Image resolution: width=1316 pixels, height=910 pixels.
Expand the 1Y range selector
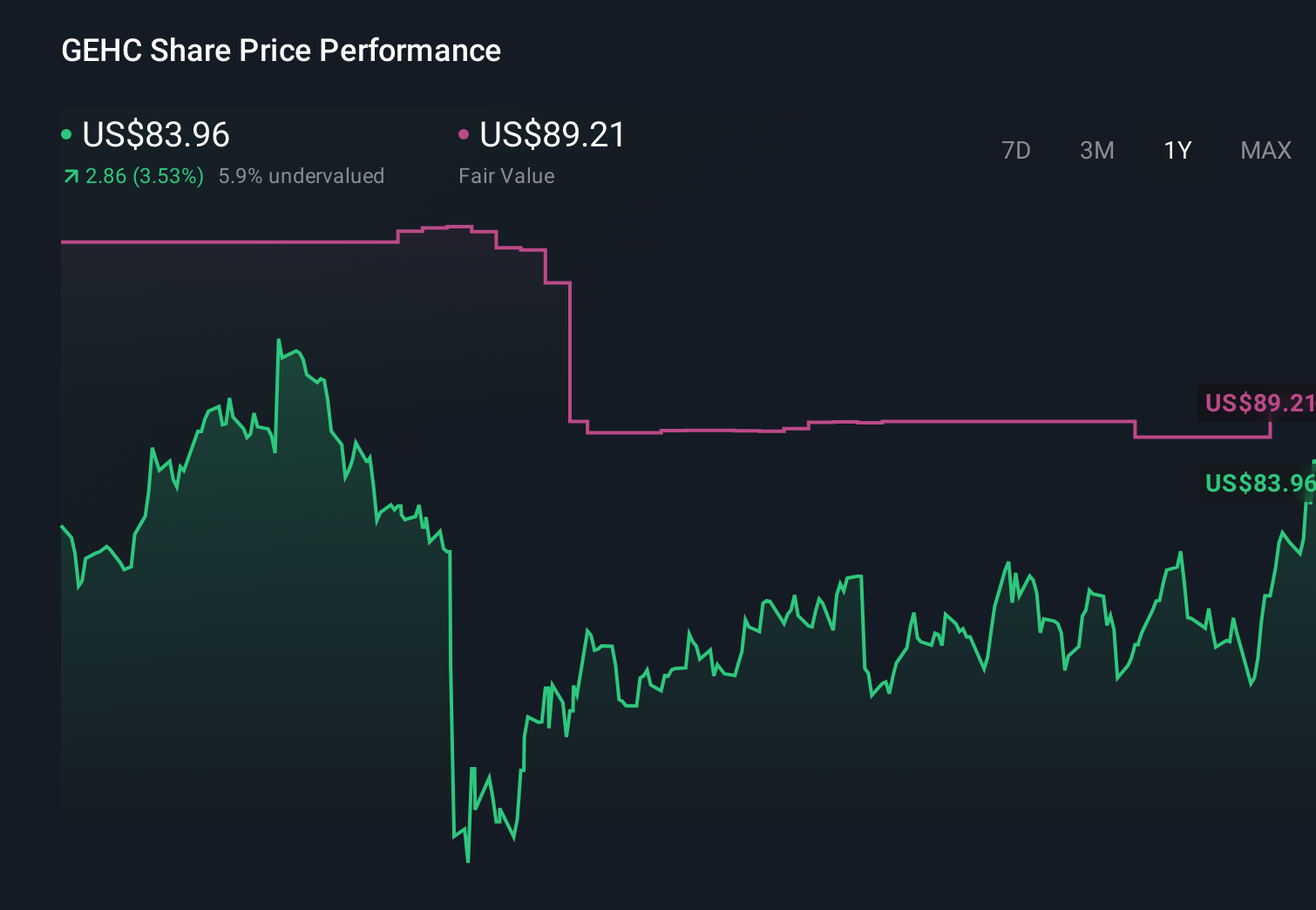coord(1177,150)
